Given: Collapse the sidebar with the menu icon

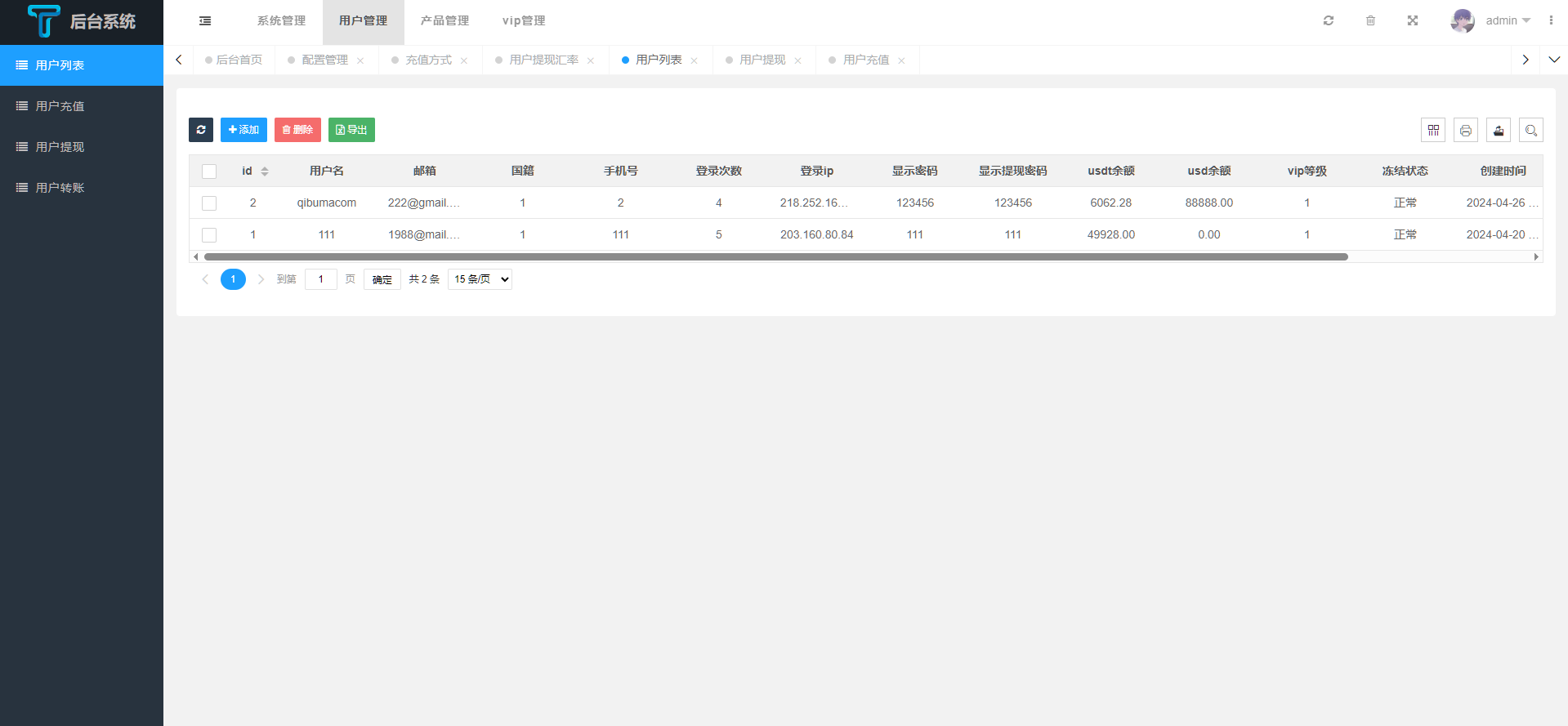Looking at the screenshot, I should (x=205, y=21).
